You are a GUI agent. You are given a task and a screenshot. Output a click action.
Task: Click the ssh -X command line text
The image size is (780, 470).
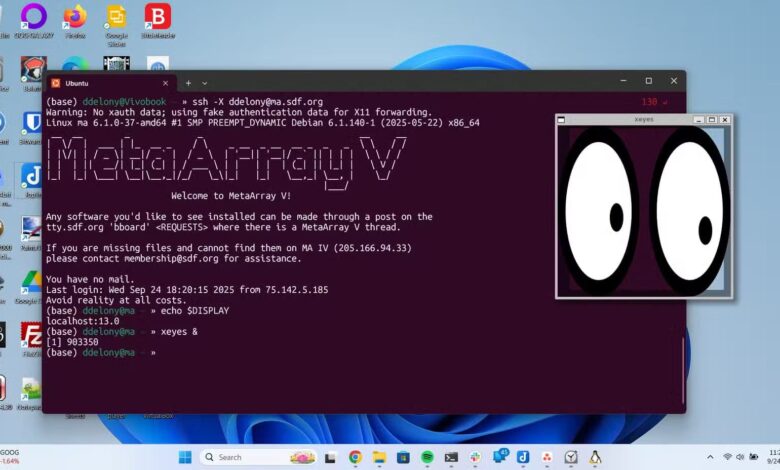pyautogui.click(x=257, y=101)
